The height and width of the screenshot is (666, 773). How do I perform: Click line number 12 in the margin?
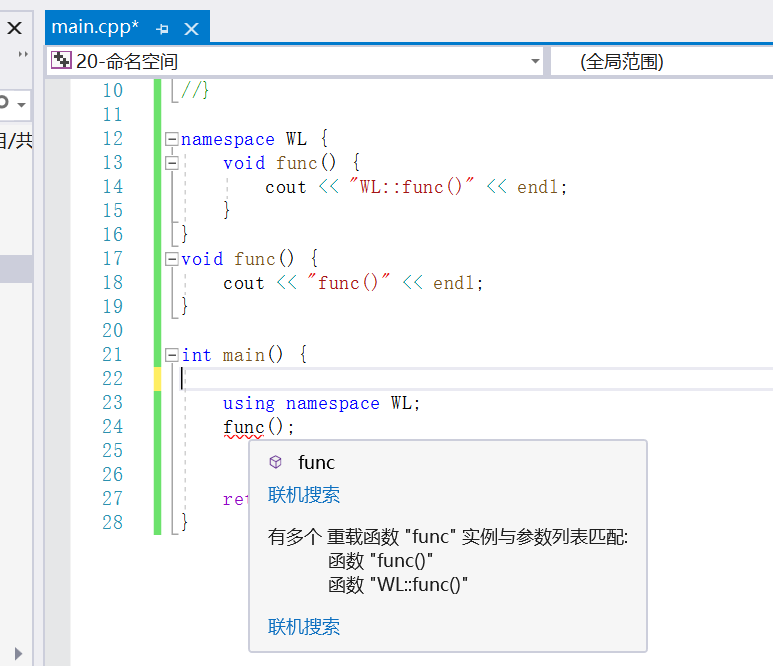(x=112, y=139)
